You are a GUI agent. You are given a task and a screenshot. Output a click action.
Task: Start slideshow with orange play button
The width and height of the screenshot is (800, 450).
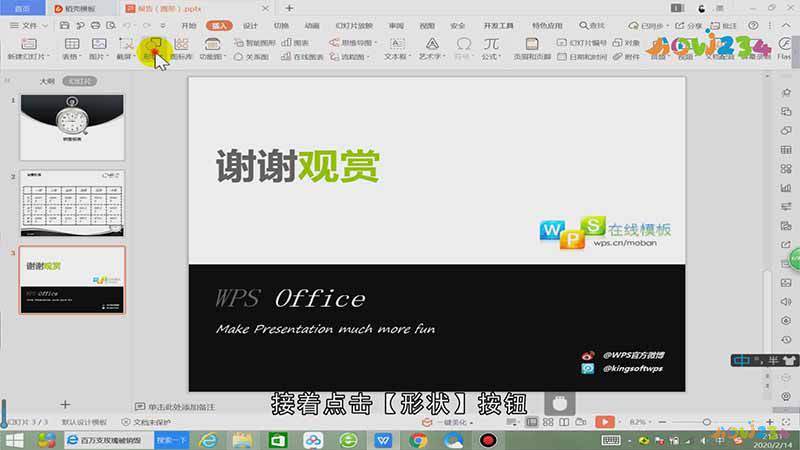point(605,422)
